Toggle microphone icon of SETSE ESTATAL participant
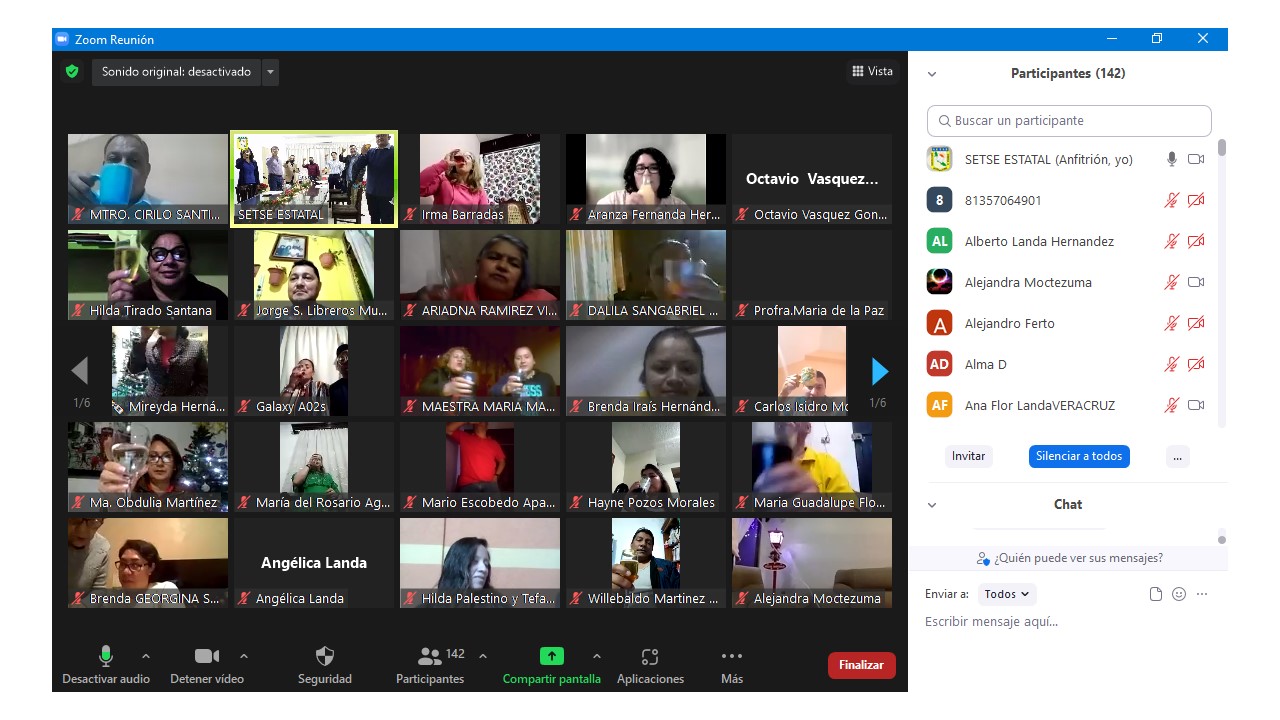Screen dimensions: 1280x720 pos(1172,159)
